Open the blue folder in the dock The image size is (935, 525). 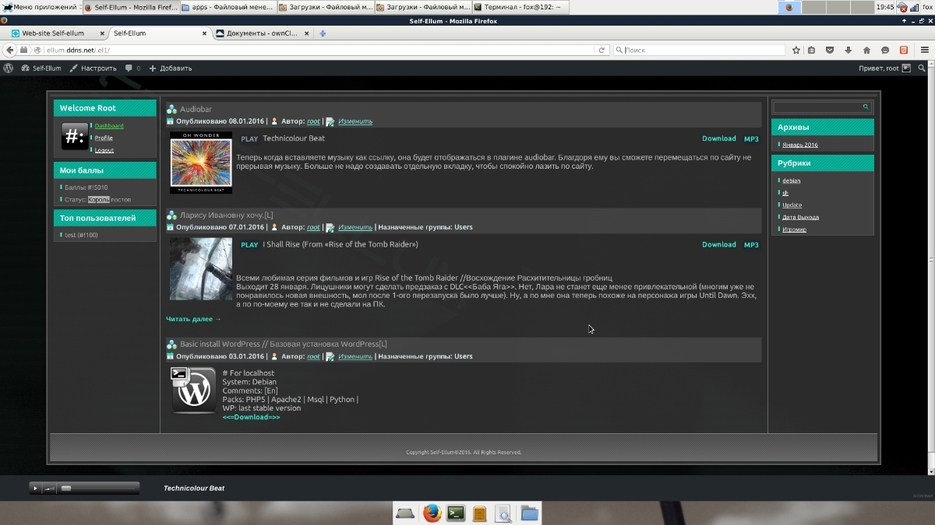click(530, 513)
